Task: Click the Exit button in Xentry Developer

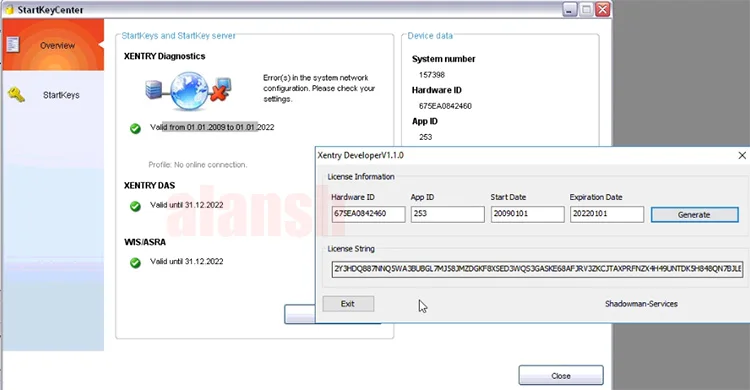Action: click(x=348, y=304)
